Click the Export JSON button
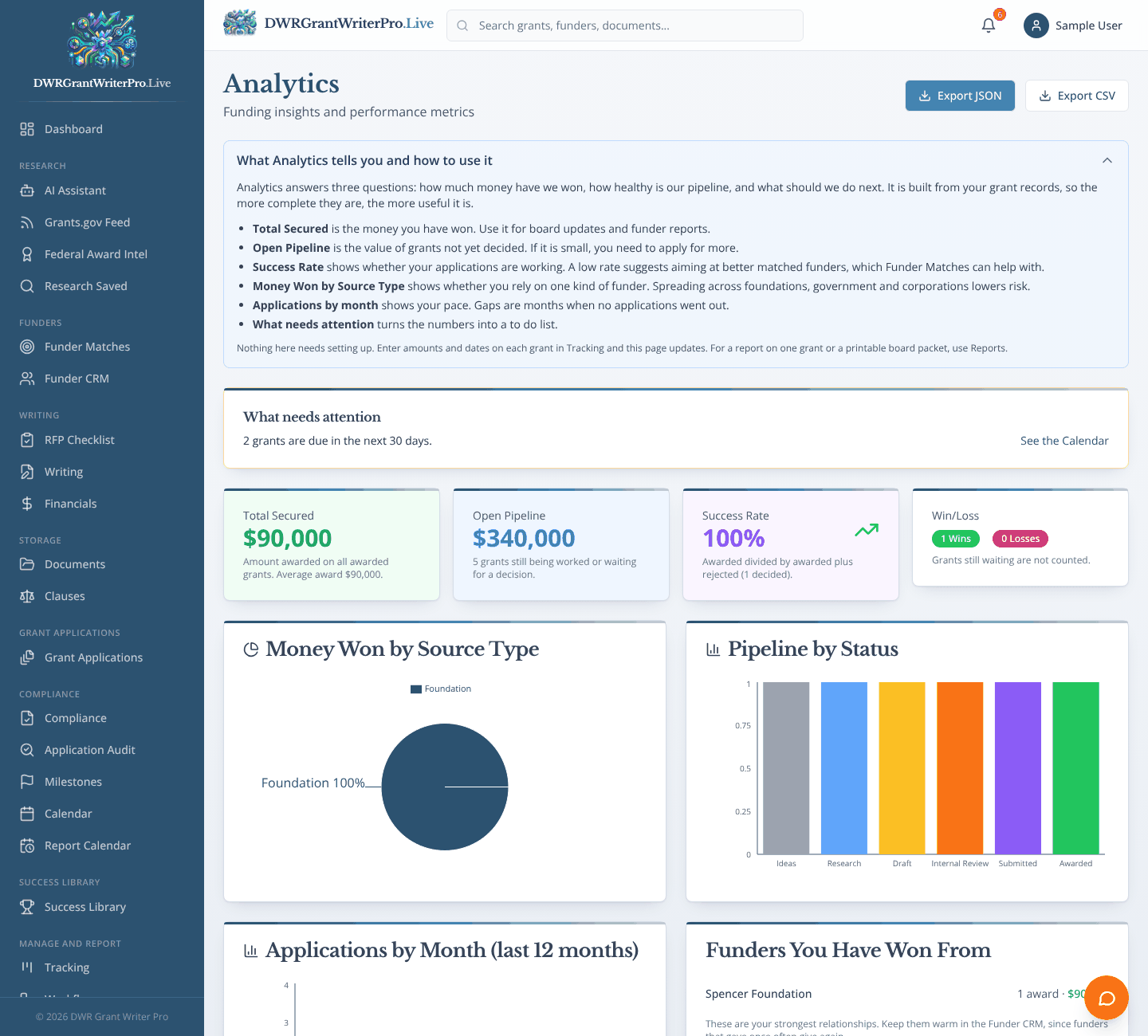This screenshot has width=1148, height=1036. click(960, 96)
